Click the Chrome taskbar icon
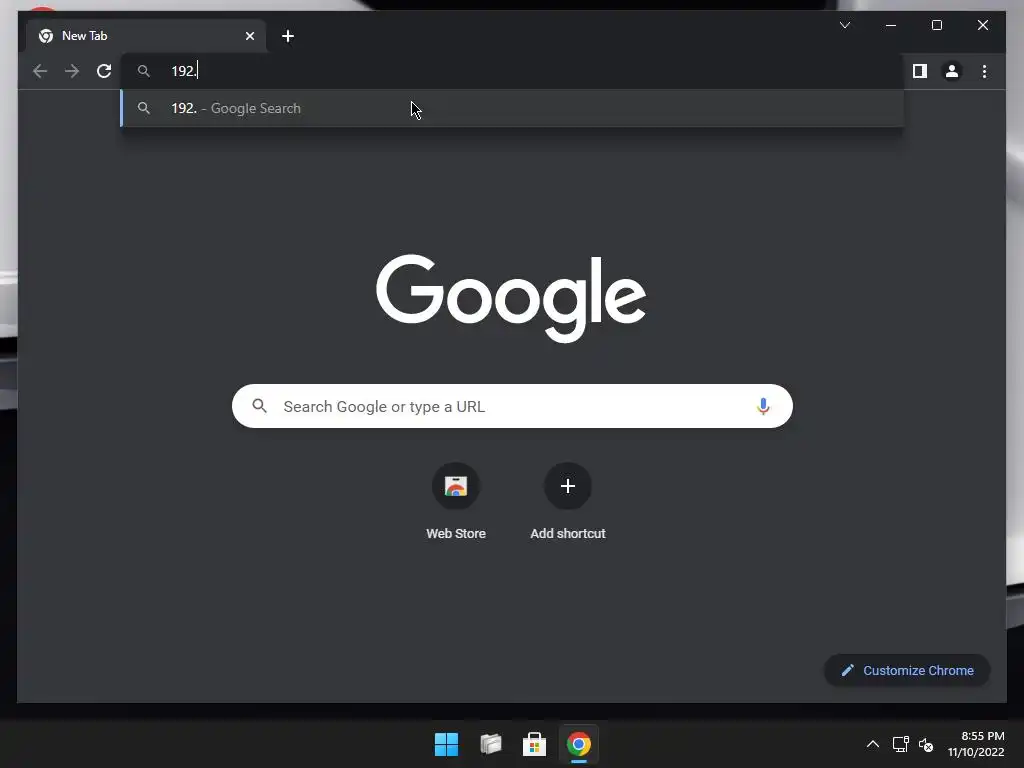The width and height of the screenshot is (1024, 768). coord(579,744)
